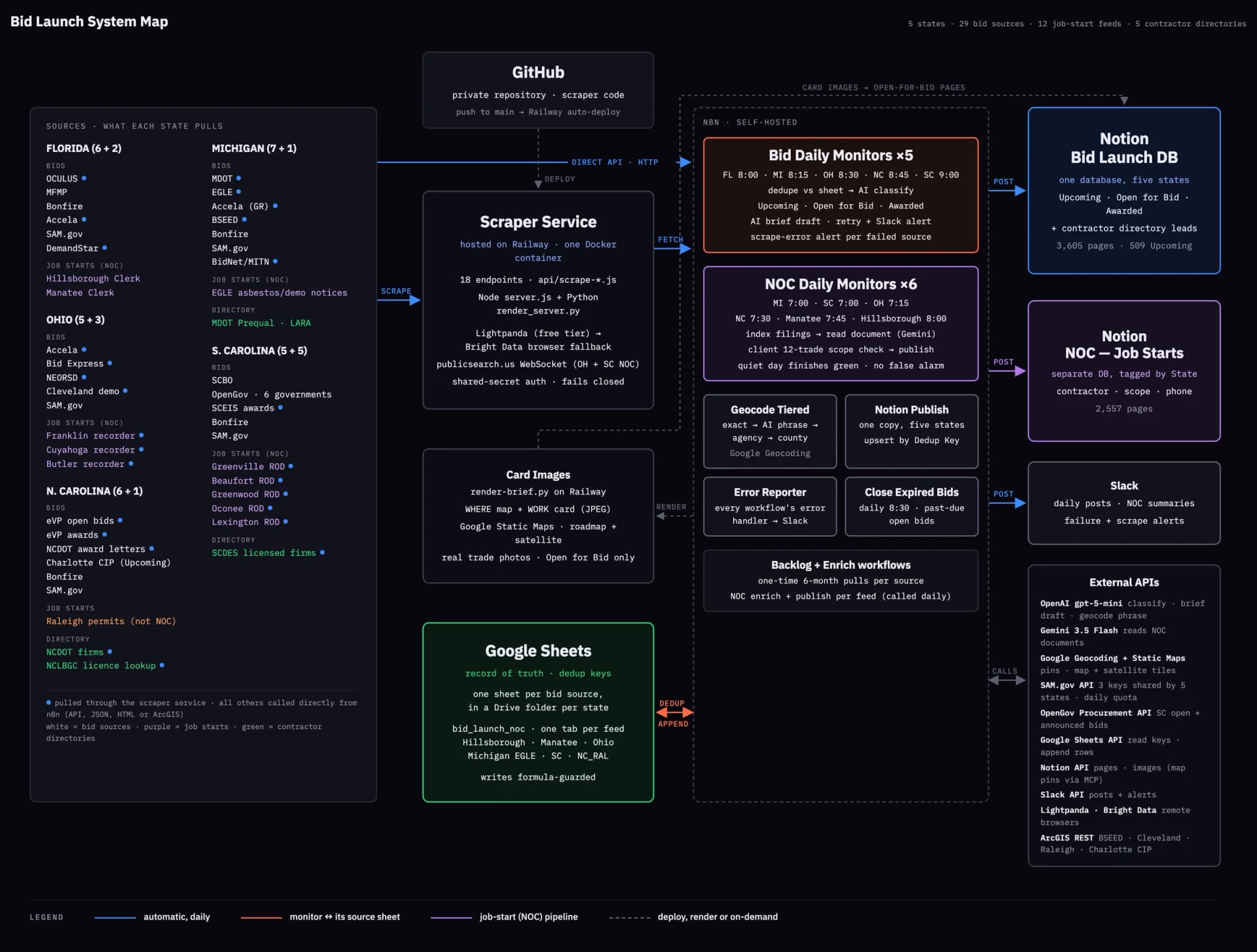1257x952 pixels.
Task: Click the gray CALLS double arrow
Action: 1007,680
